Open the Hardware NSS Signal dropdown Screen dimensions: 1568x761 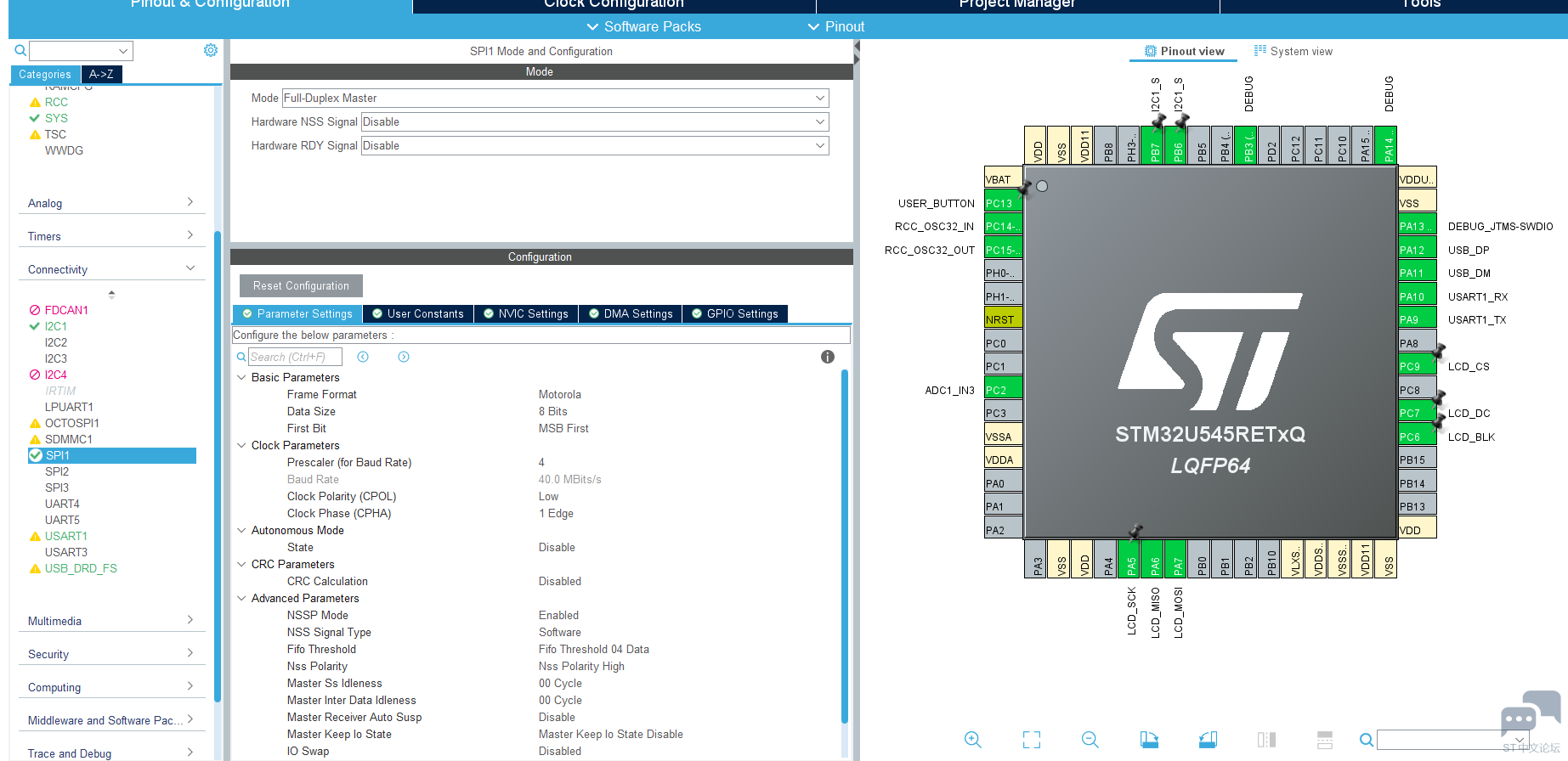(x=595, y=121)
